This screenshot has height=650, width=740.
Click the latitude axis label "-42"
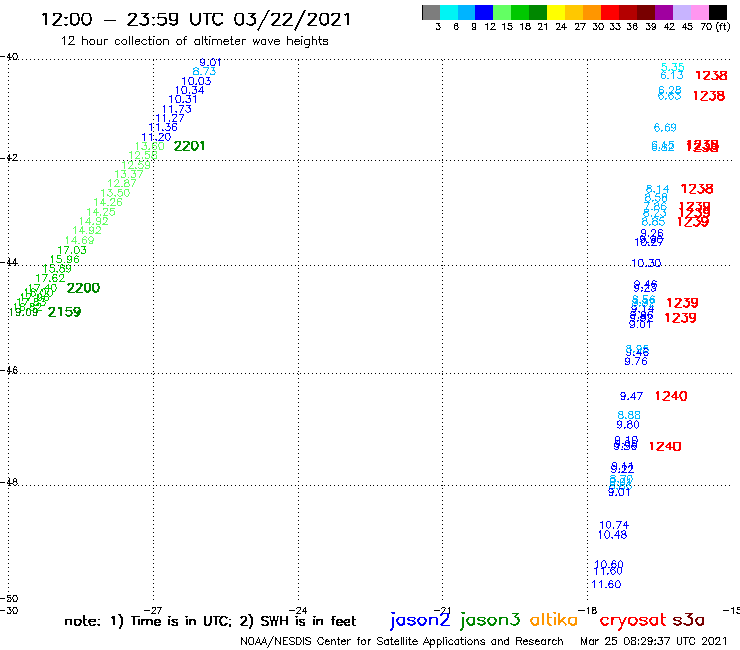coord(9,158)
